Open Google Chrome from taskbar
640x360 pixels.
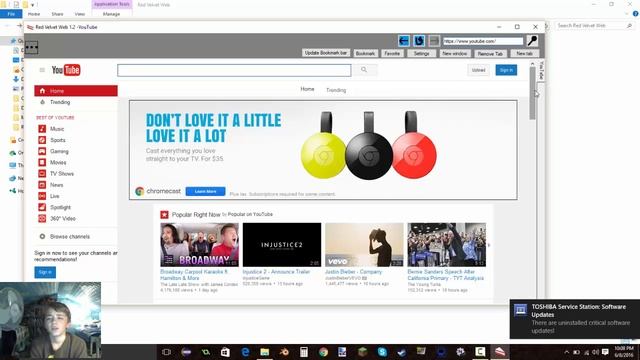click(324, 352)
